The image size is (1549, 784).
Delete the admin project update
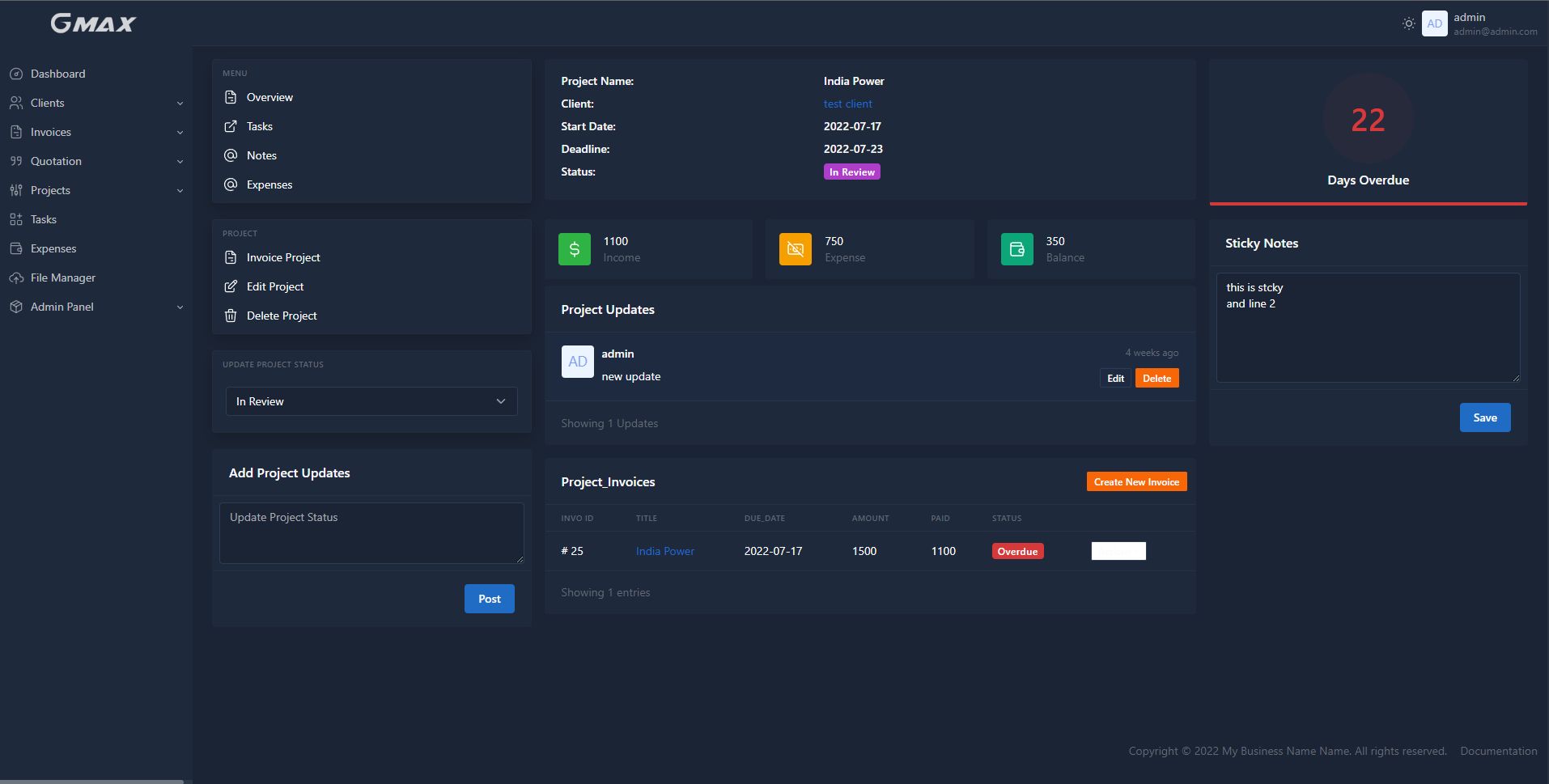[1156, 378]
